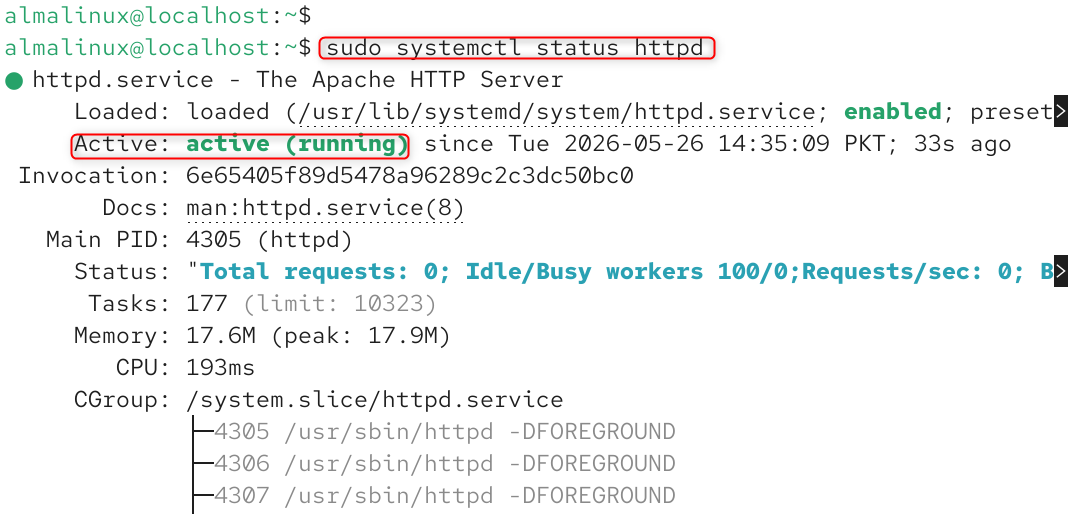Viewport: 1071px width, 514px height.
Task: Click the Tasks value '177'
Action: pos(207,304)
